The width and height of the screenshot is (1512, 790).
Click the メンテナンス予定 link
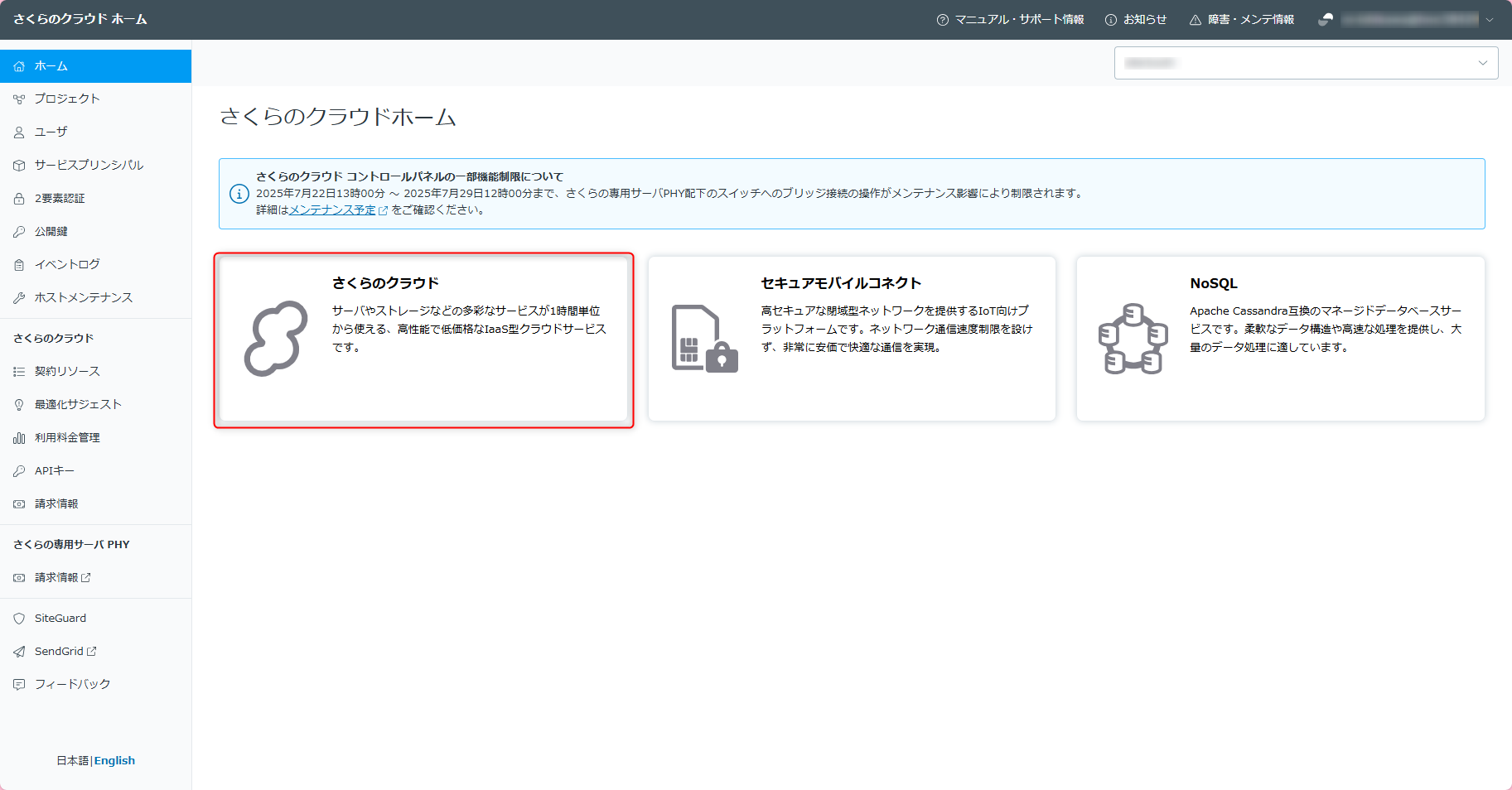331,210
